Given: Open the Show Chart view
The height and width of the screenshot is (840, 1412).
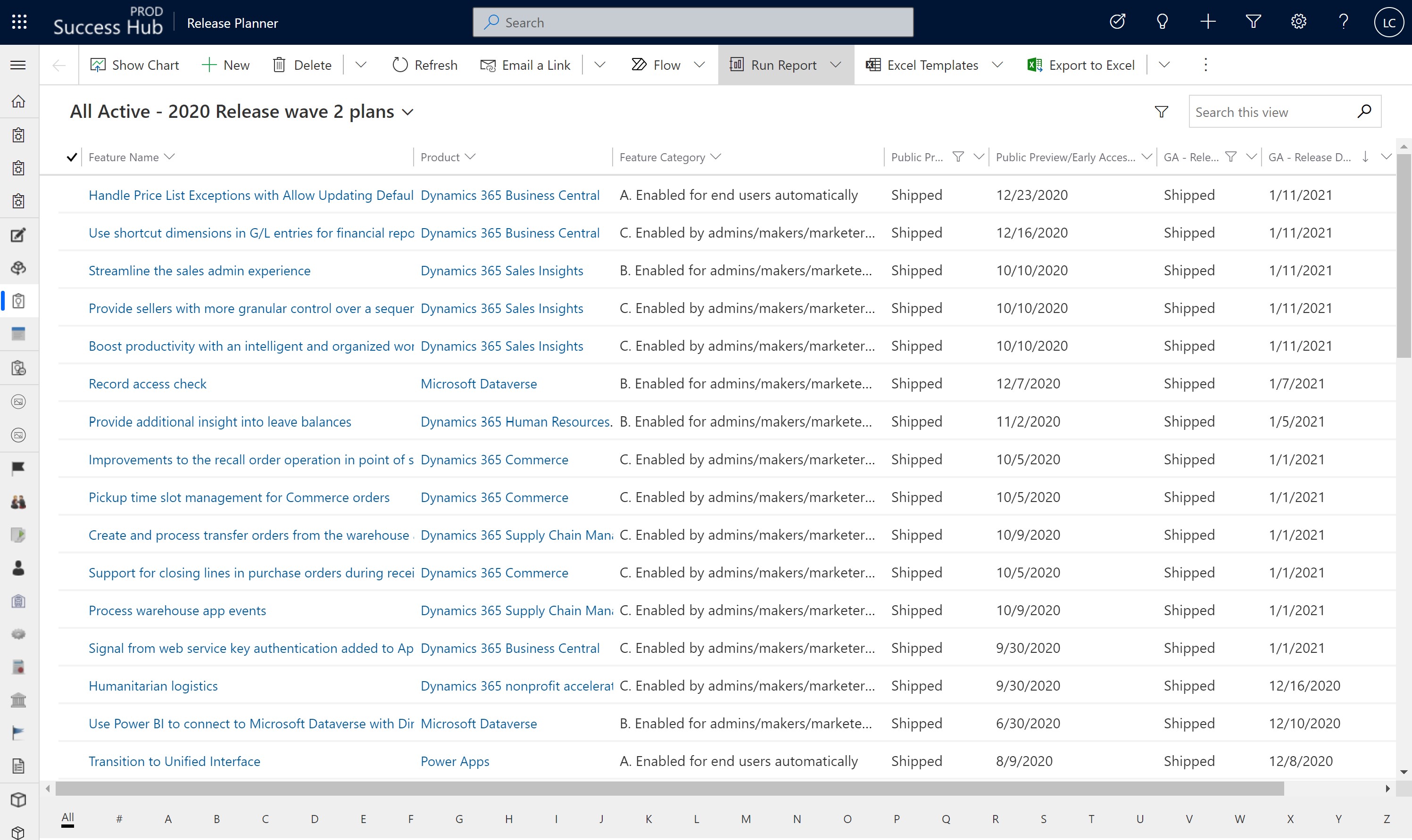Looking at the screenshot, I should (x=135, y=65).
